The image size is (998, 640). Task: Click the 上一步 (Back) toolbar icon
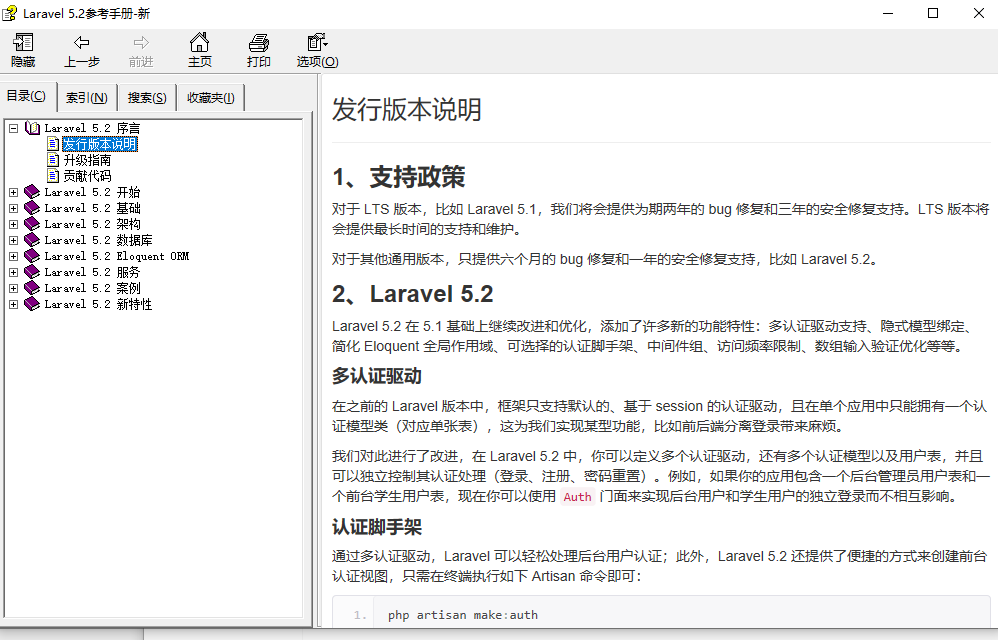[x=82, y=50]
